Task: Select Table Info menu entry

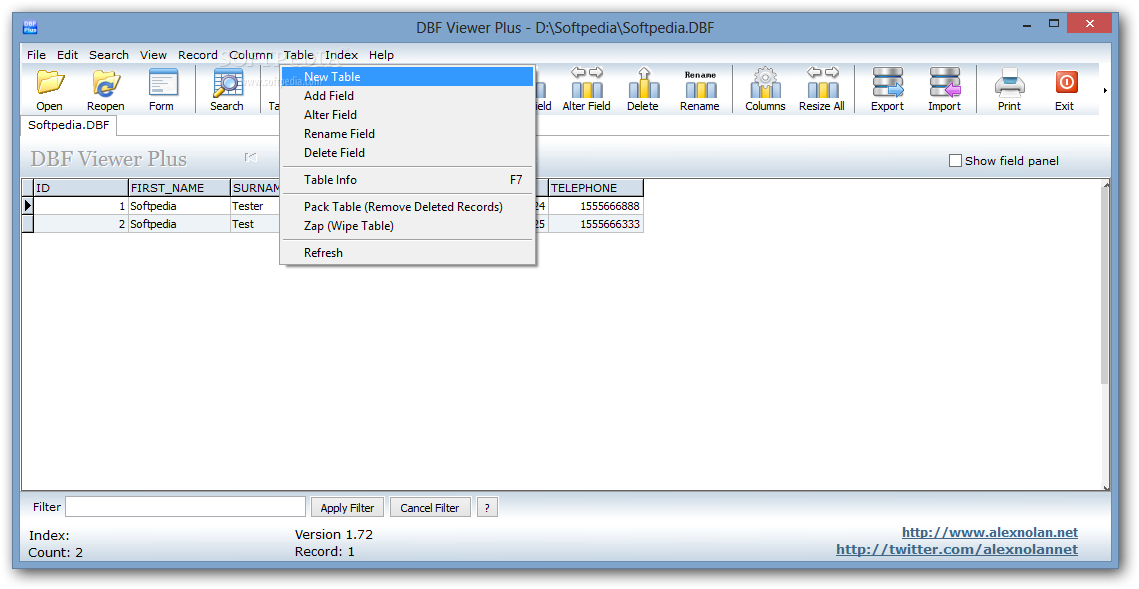Action: click(408, 179)
